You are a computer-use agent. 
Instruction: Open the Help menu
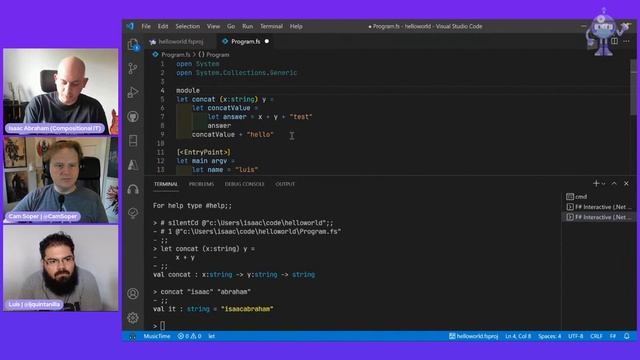click(296, 26)
